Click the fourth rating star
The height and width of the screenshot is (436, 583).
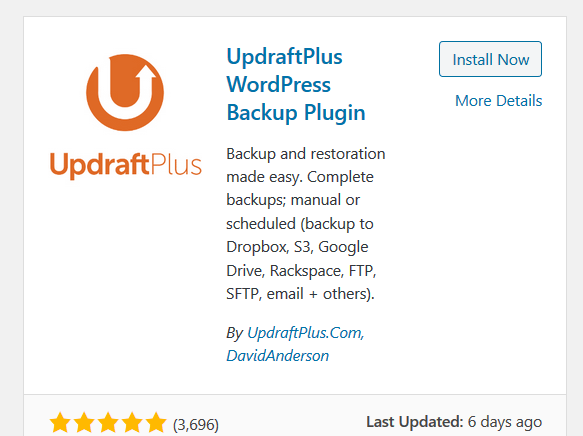132,423
